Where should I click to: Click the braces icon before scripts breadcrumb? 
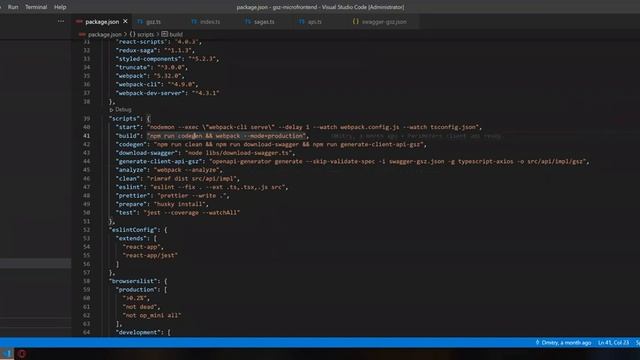pos(132,34)
